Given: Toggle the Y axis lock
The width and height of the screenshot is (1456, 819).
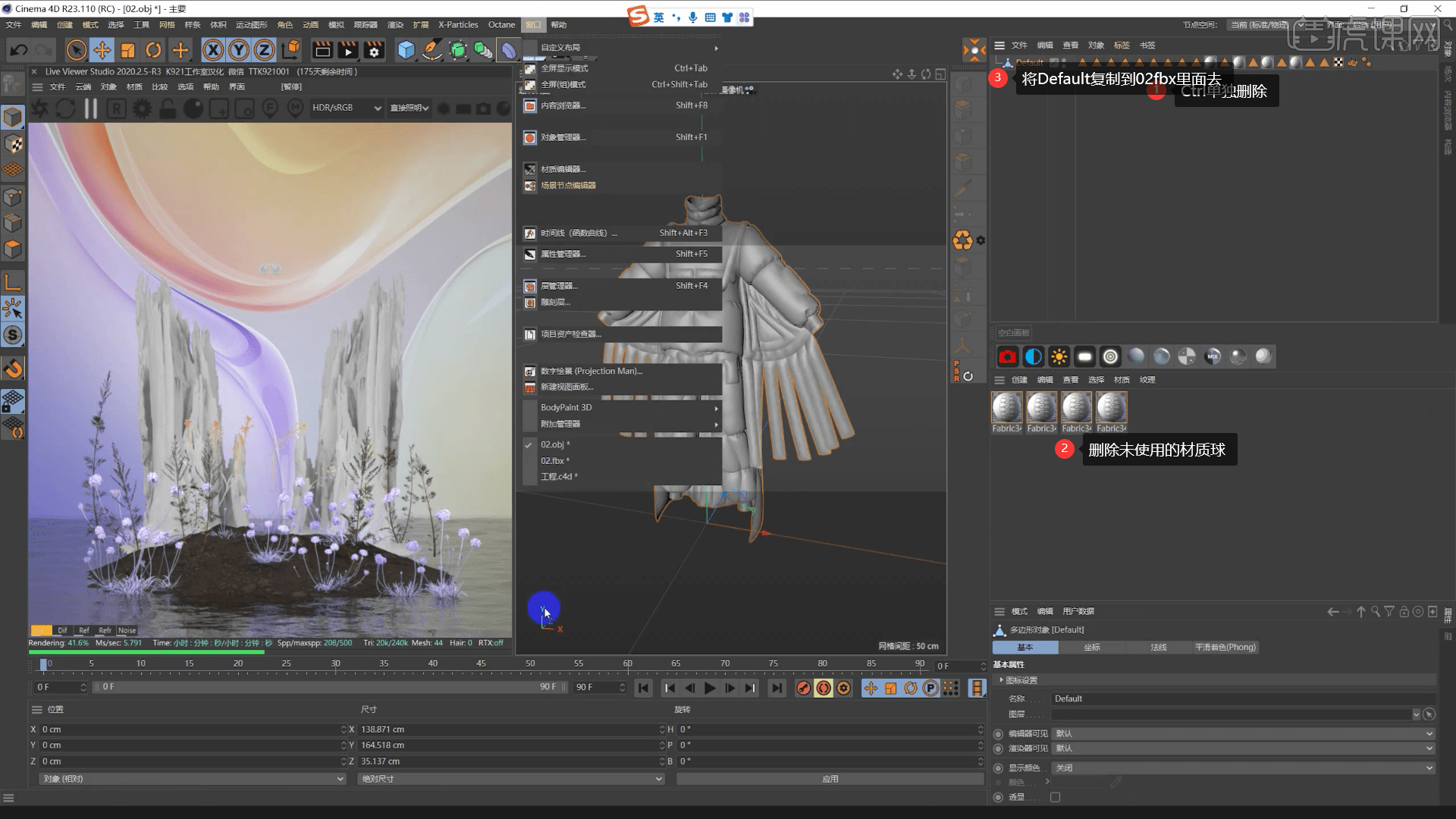Looking at the screenshot, I should [238, 50].
